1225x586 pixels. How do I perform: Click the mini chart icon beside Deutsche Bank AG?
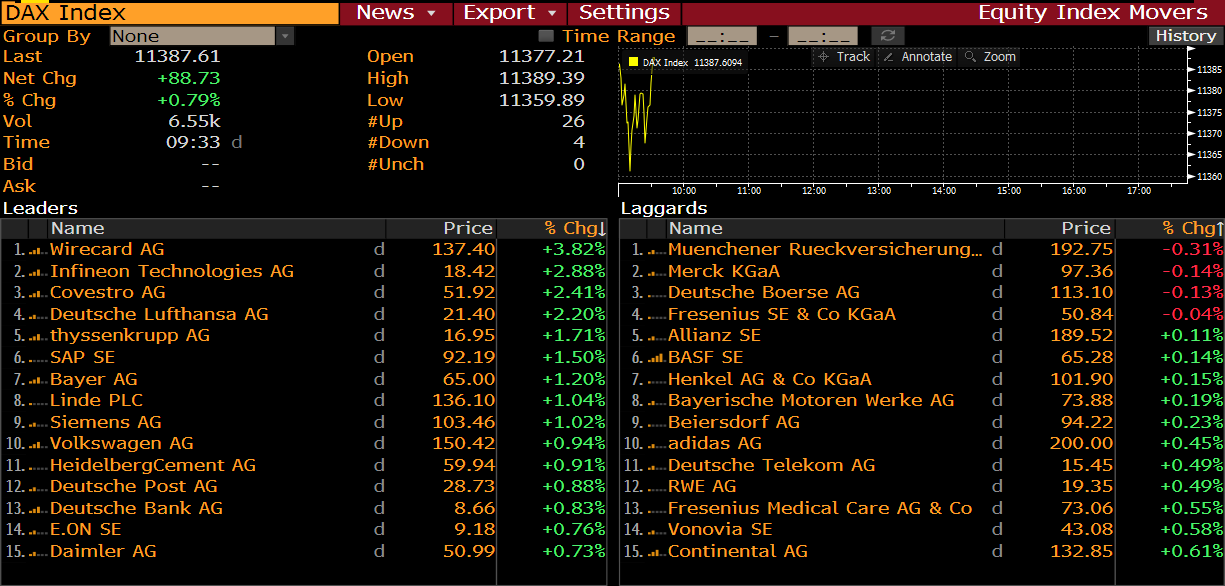(x=39, y=509)
